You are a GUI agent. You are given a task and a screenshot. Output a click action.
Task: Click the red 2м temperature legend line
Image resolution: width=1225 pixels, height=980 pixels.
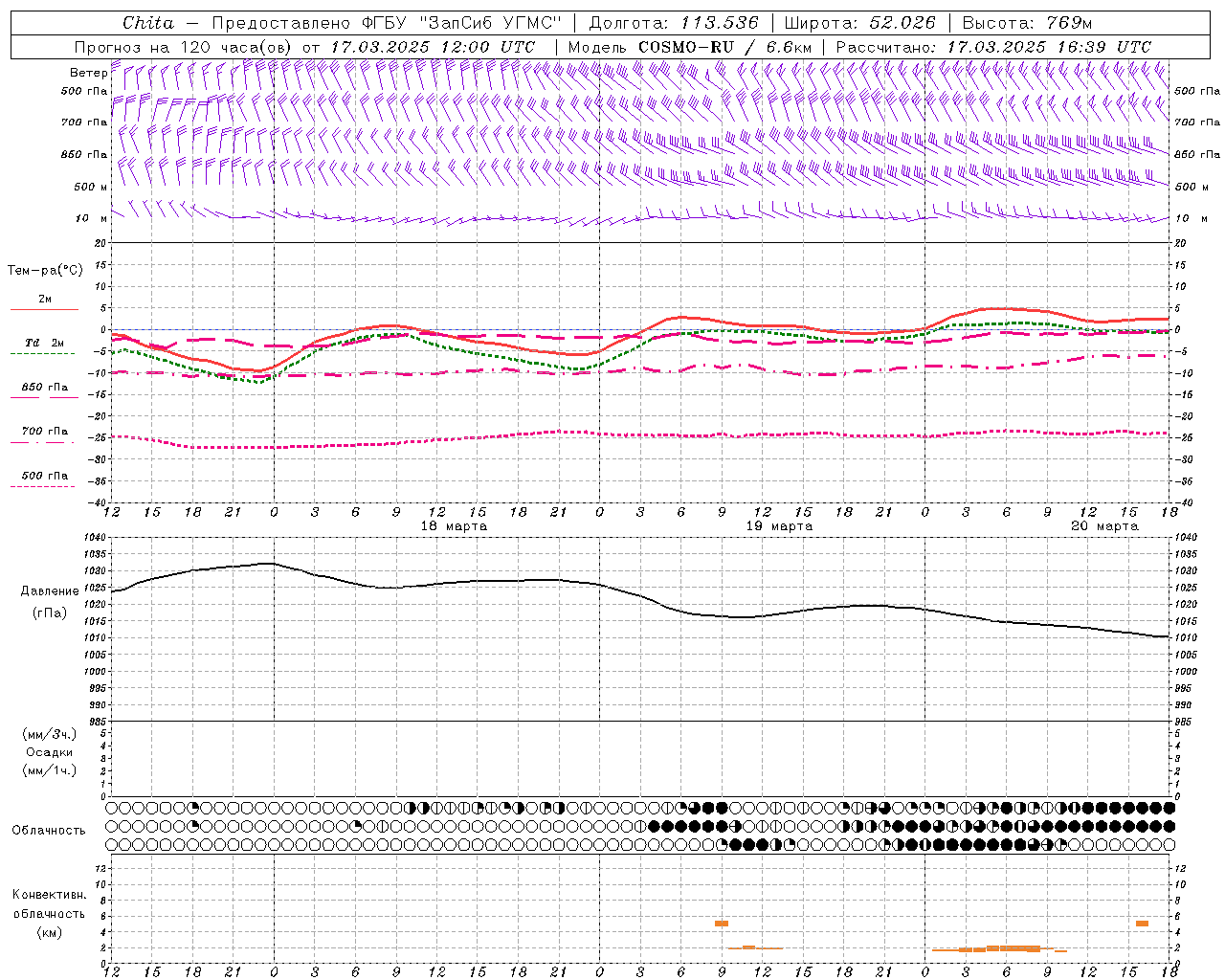coord(44,309)
